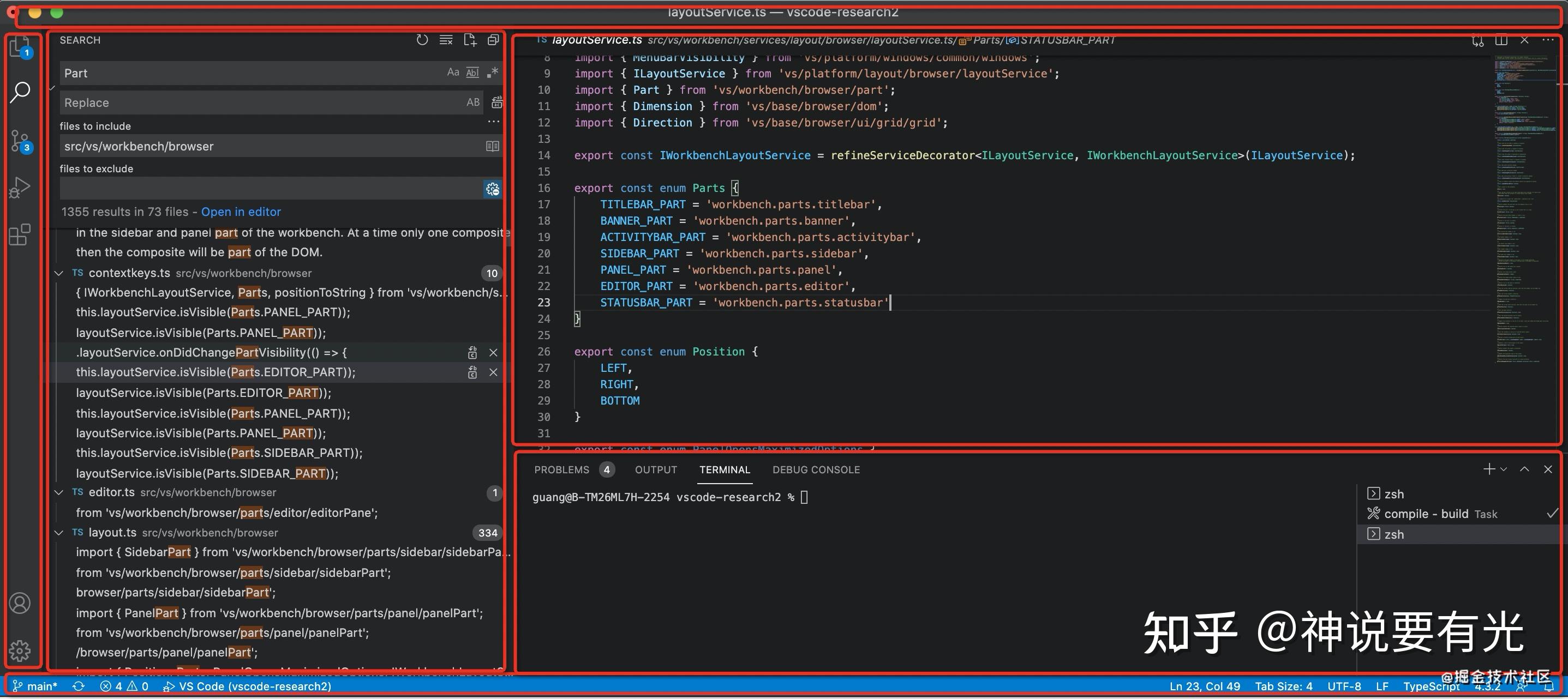The height and width of the screenshot is (699, 1568).
Task: Toggle Match Whole Word option
Action: tap(472, 73)
